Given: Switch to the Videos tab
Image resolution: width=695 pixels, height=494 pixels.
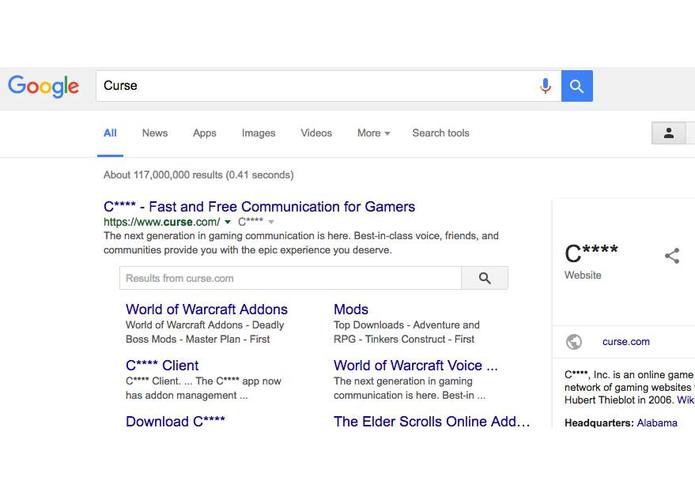Looking at the screenshot, I should (316, 133).
